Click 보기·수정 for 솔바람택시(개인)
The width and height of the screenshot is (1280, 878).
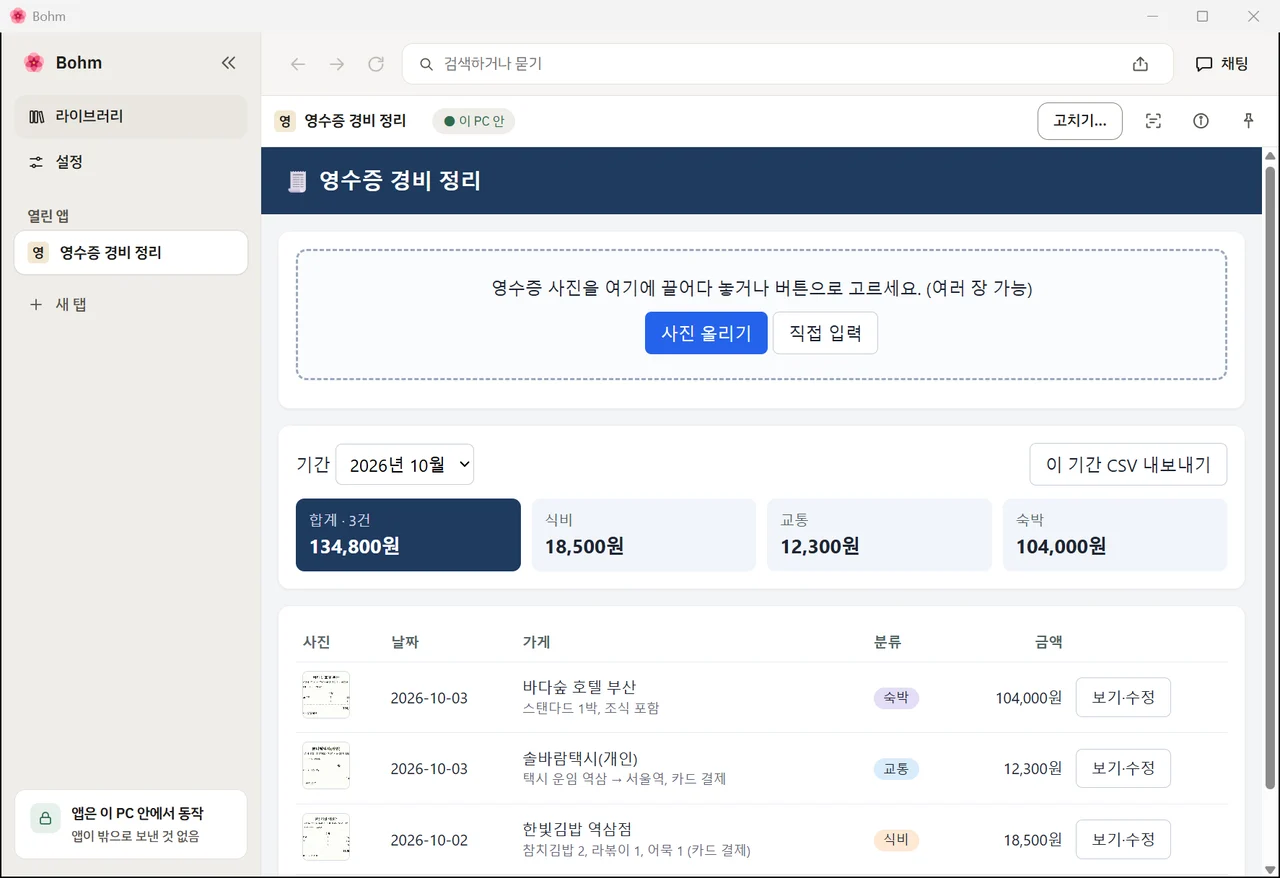(1123, 769)
